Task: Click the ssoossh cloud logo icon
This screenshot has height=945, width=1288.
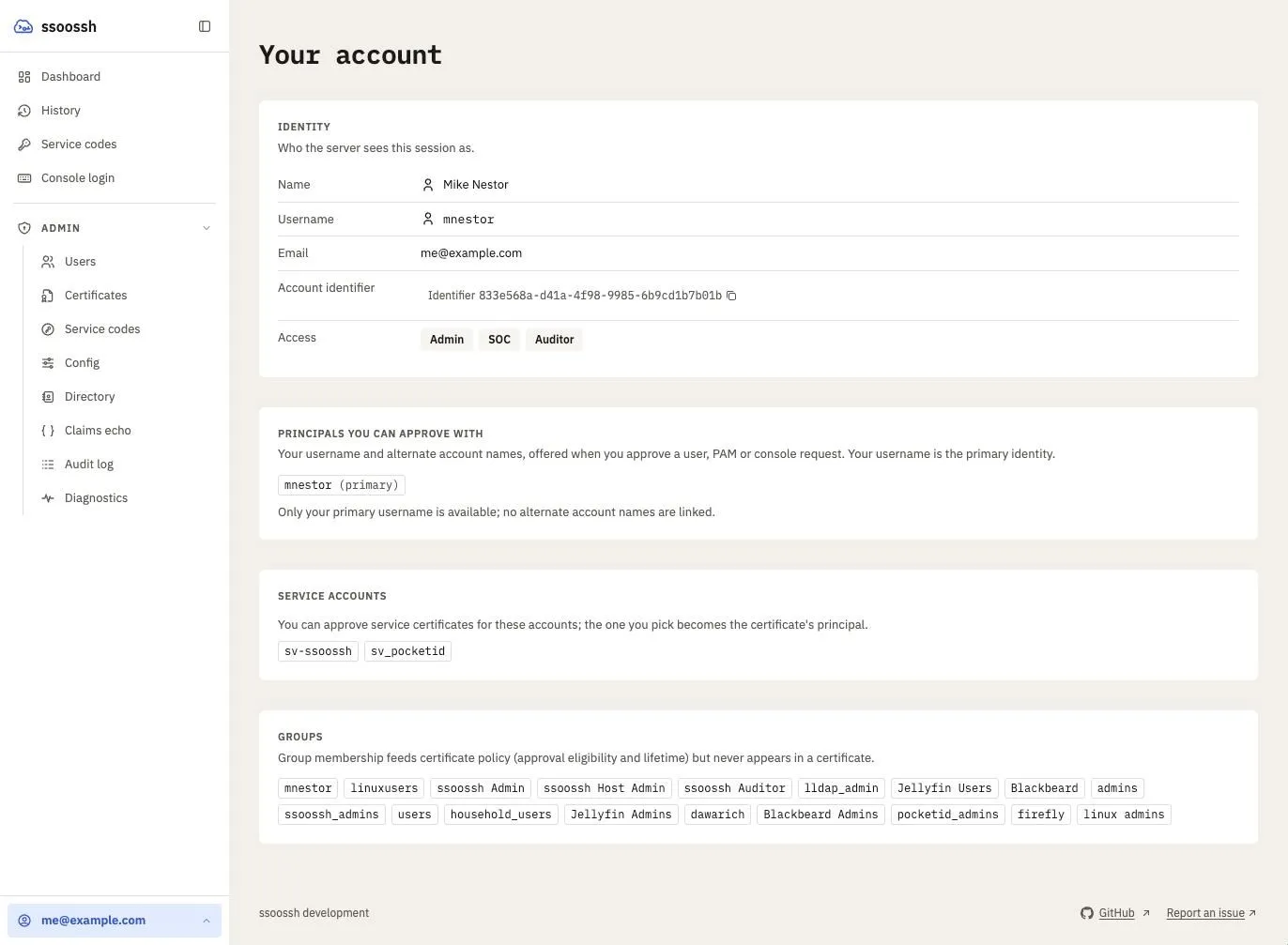Action: (23, 26)
